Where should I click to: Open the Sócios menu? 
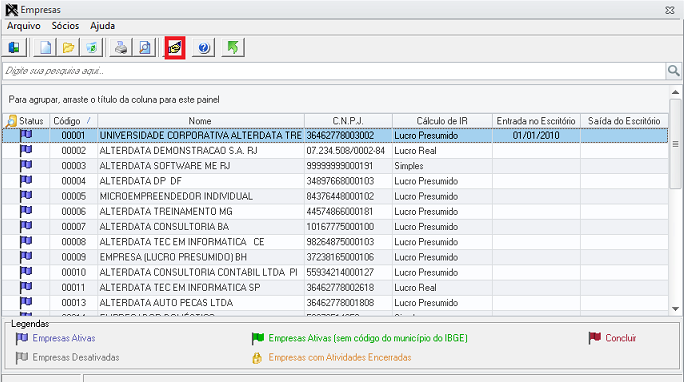coord(65,26)
